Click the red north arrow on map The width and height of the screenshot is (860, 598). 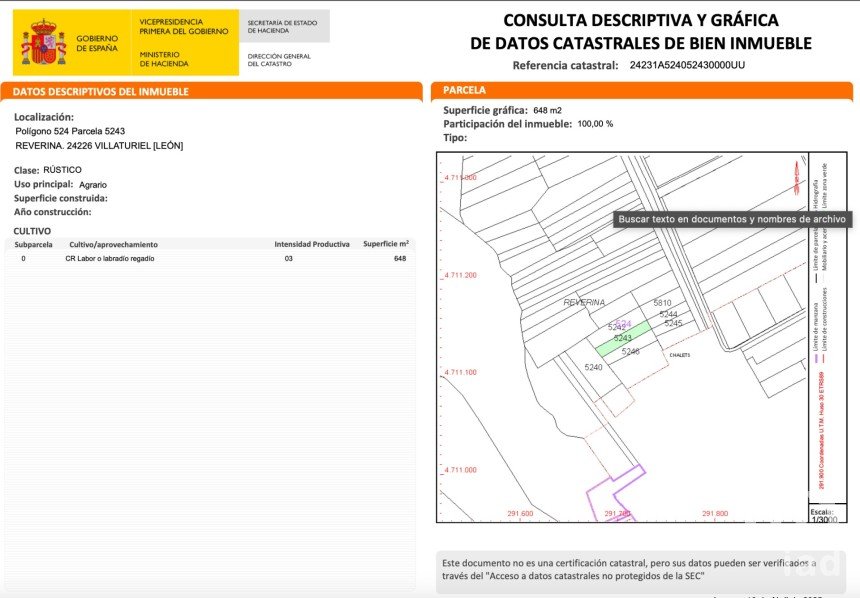796,174
